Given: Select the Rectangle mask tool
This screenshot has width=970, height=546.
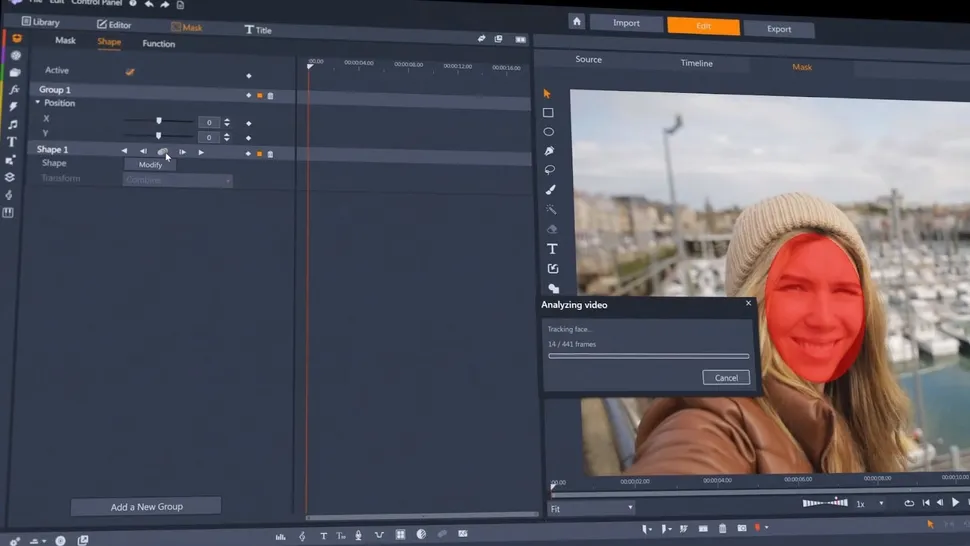Looking at the screenshot, I should pos(548,113).
